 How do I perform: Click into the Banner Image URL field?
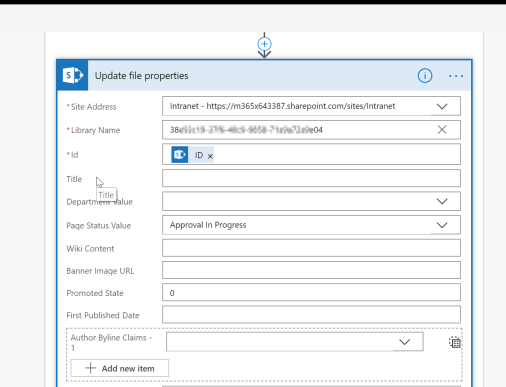tap(311, 270)
